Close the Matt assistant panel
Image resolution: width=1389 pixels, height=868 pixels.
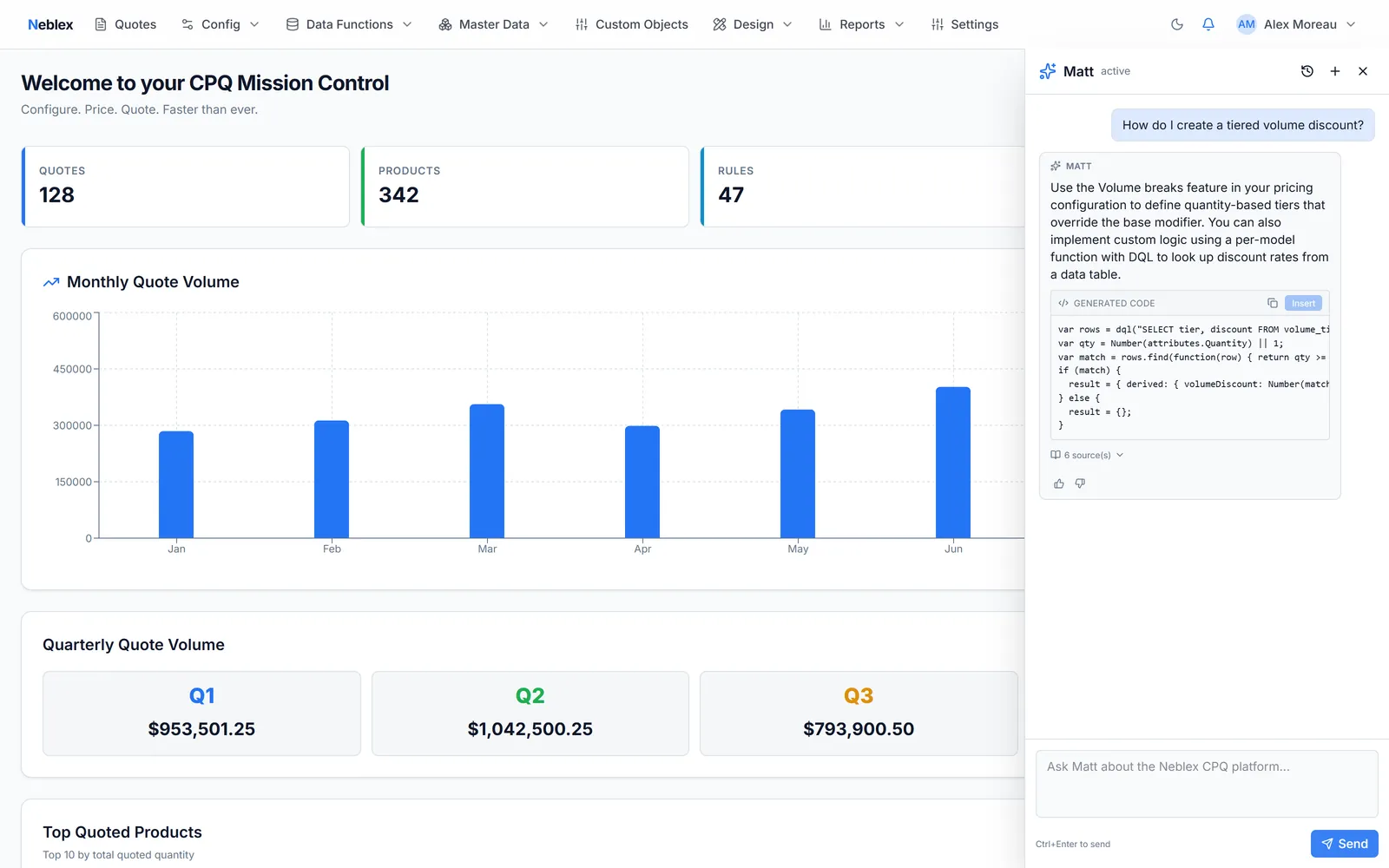click(1363, 71)
